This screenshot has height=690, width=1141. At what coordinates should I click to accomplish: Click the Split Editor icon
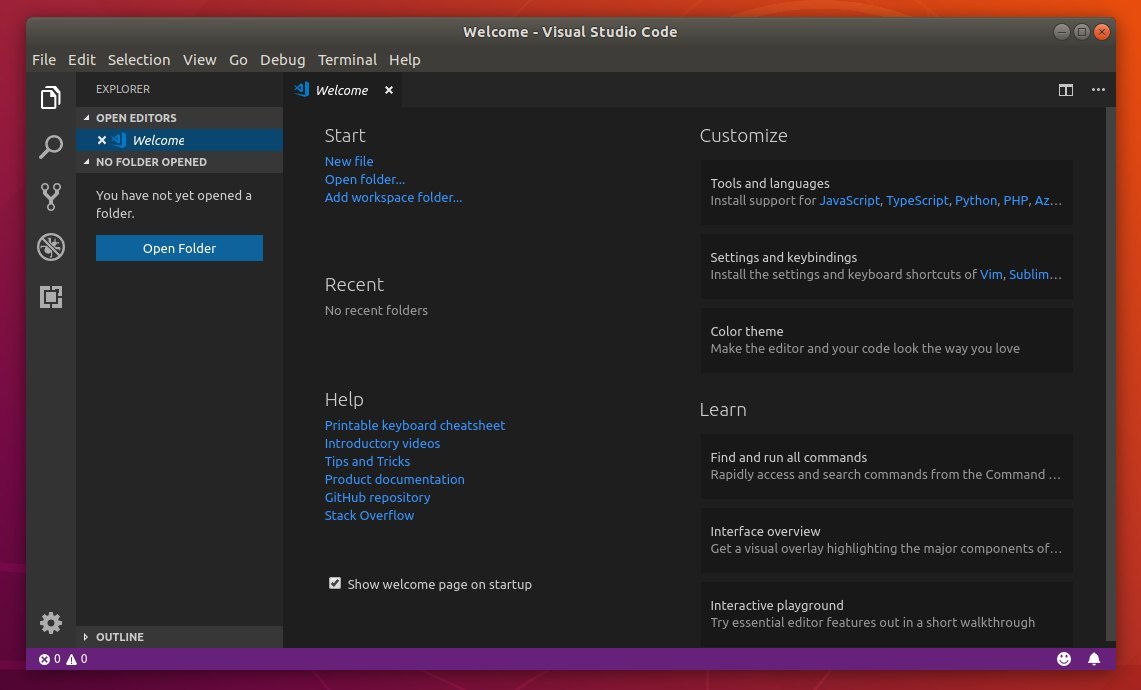tap(1065, 90)
